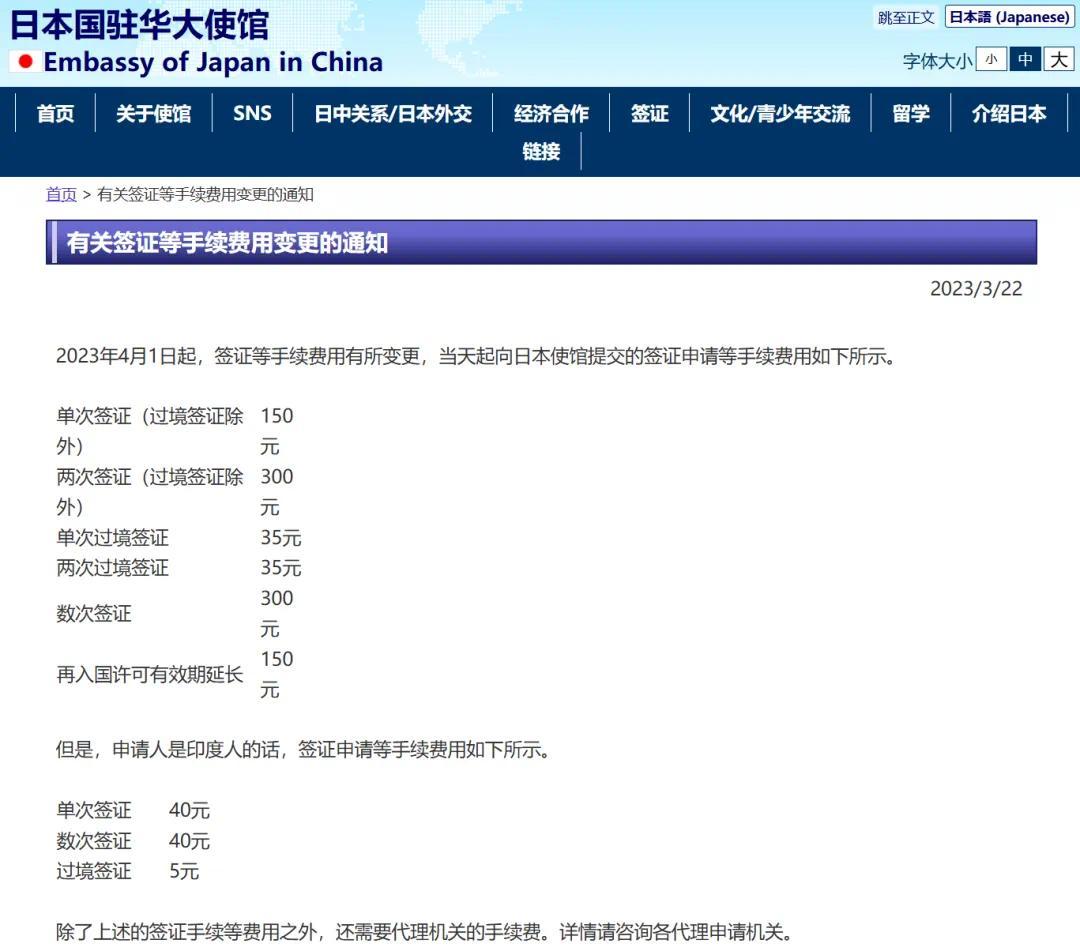Click the 跳至正文 skip link
The width and height of the screenshot is (1080, 951).
[x=906, y=18]
